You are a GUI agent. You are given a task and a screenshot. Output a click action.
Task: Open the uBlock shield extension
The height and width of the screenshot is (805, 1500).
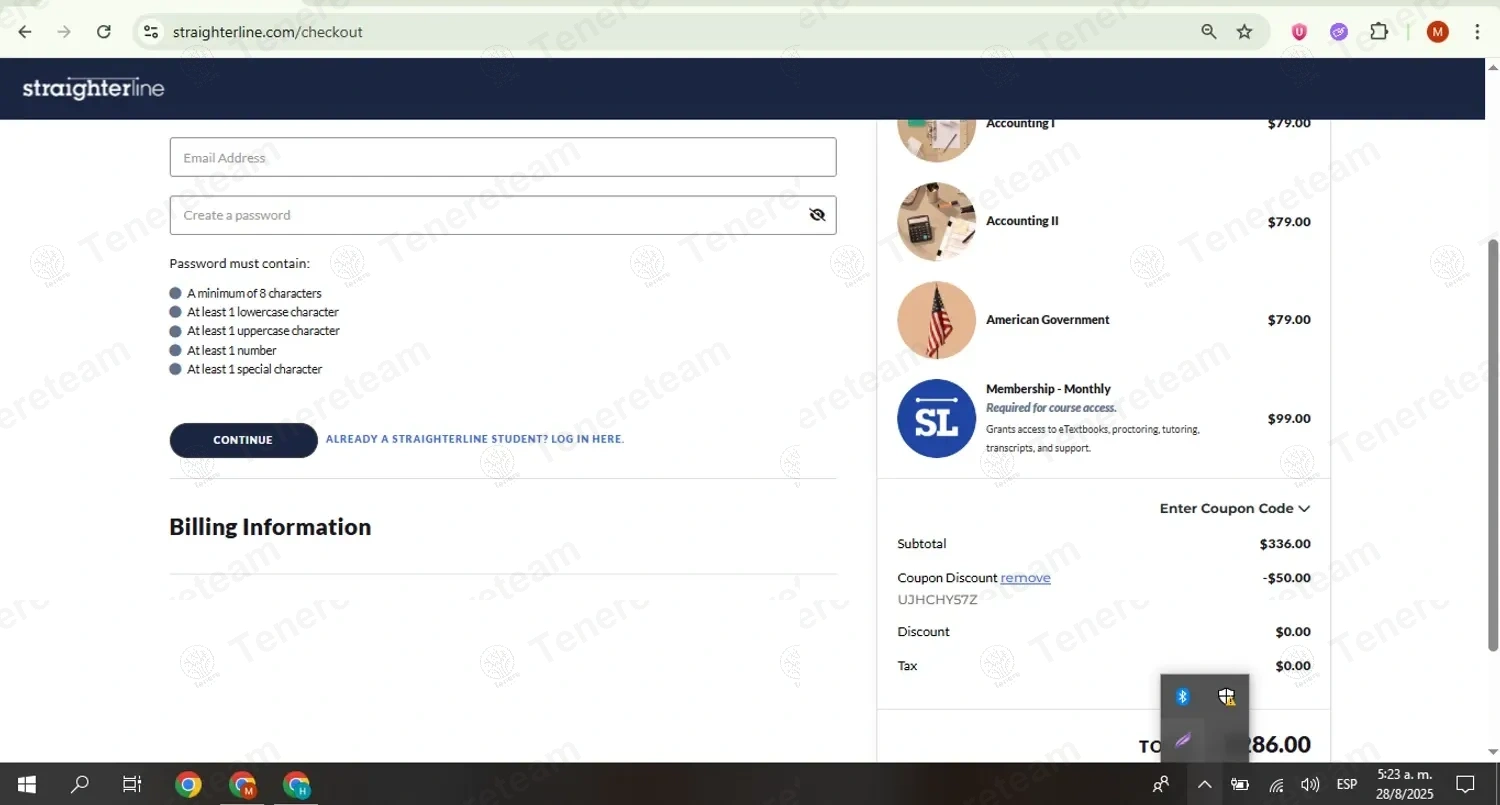pos(1299,32)
